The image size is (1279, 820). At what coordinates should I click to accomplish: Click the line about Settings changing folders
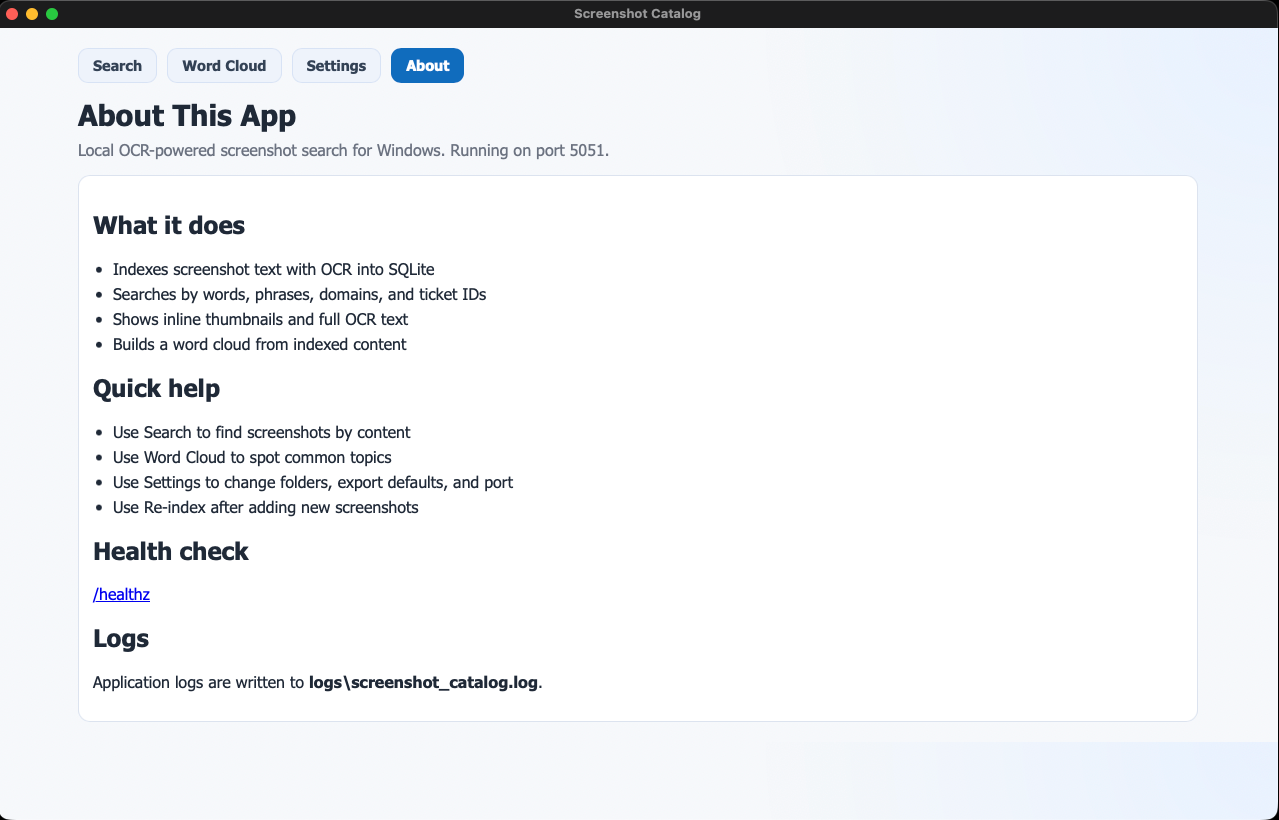pyautogui.click(x=313, y=482)
